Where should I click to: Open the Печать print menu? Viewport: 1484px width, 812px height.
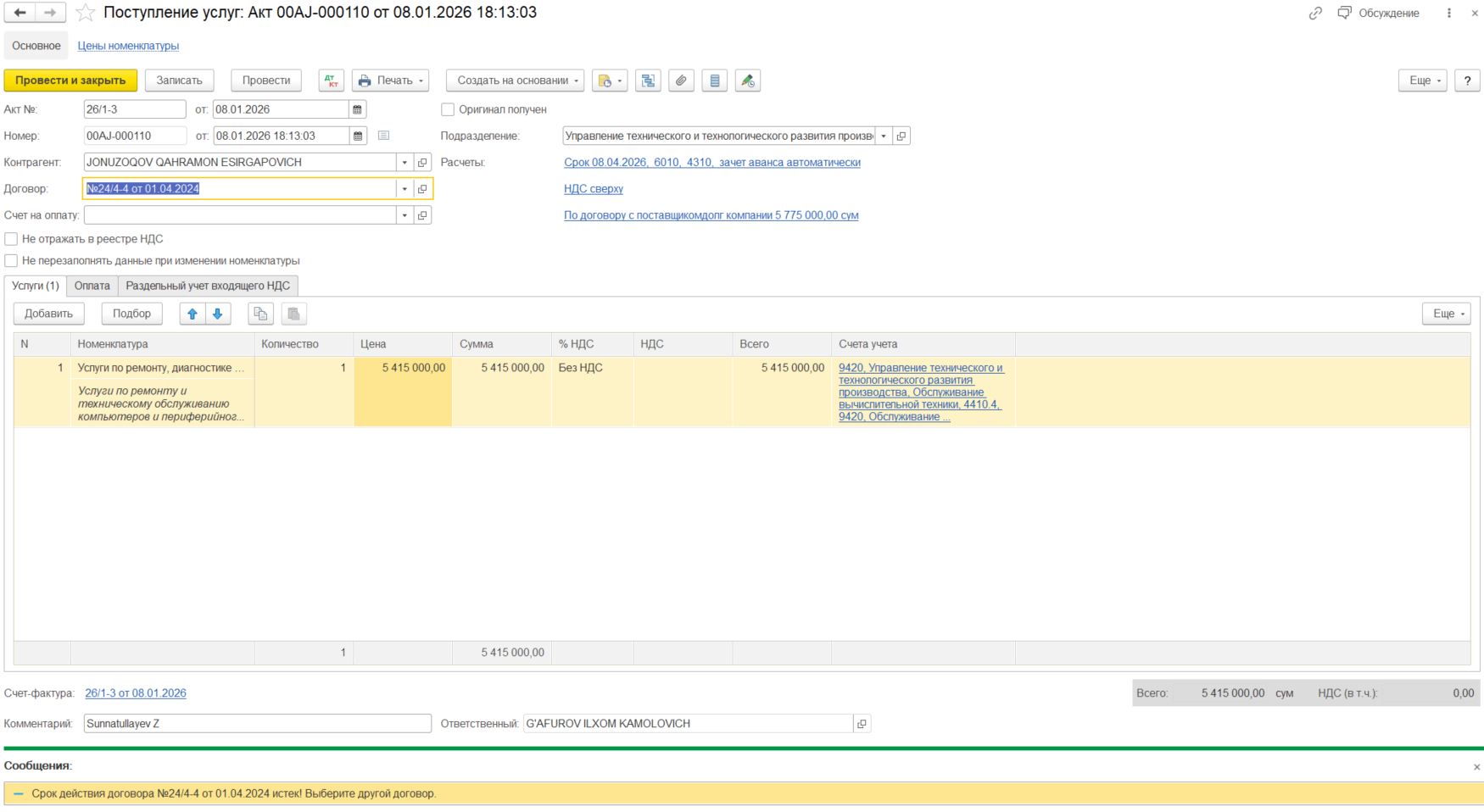[x=391, y=81]
